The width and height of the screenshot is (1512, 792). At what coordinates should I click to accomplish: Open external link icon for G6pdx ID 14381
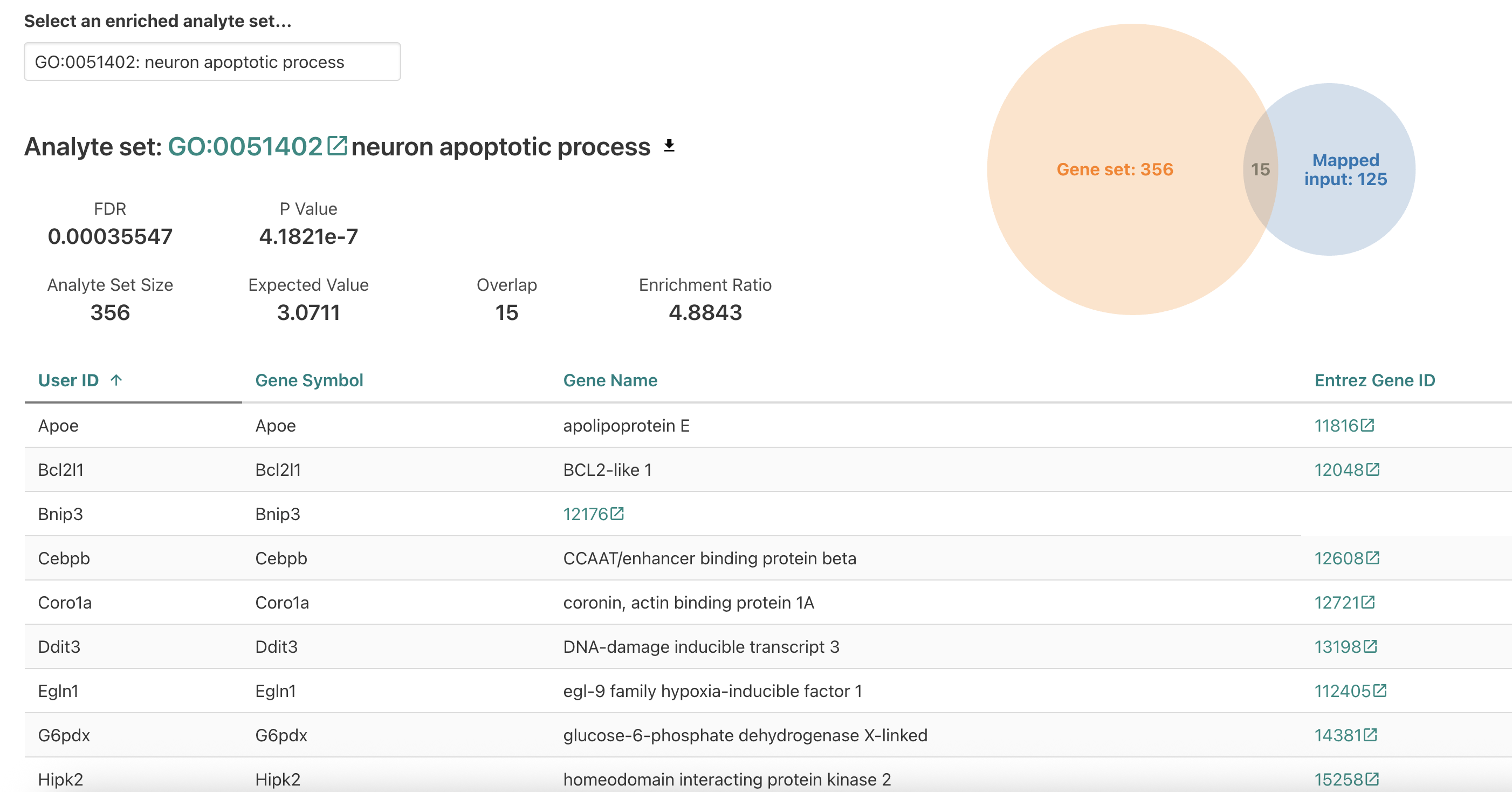tap(1372, 735)
